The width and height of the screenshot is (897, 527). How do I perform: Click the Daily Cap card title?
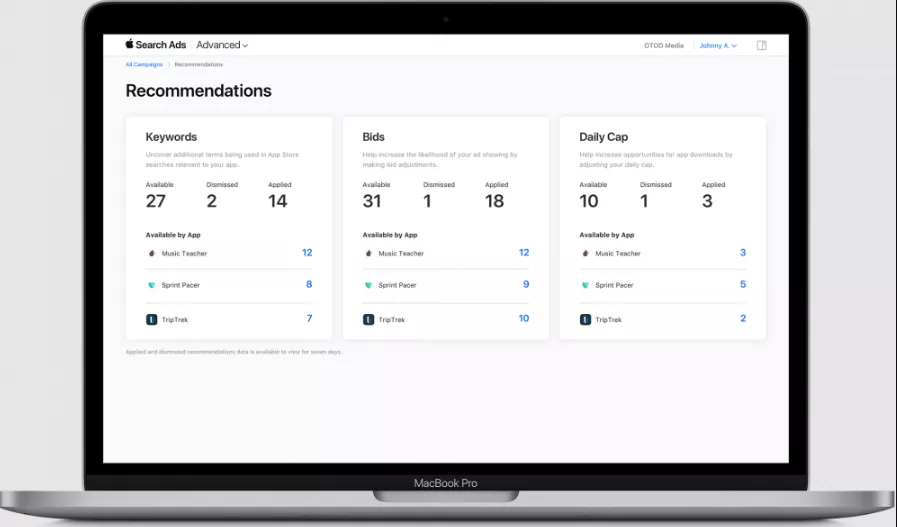point(604,137)
